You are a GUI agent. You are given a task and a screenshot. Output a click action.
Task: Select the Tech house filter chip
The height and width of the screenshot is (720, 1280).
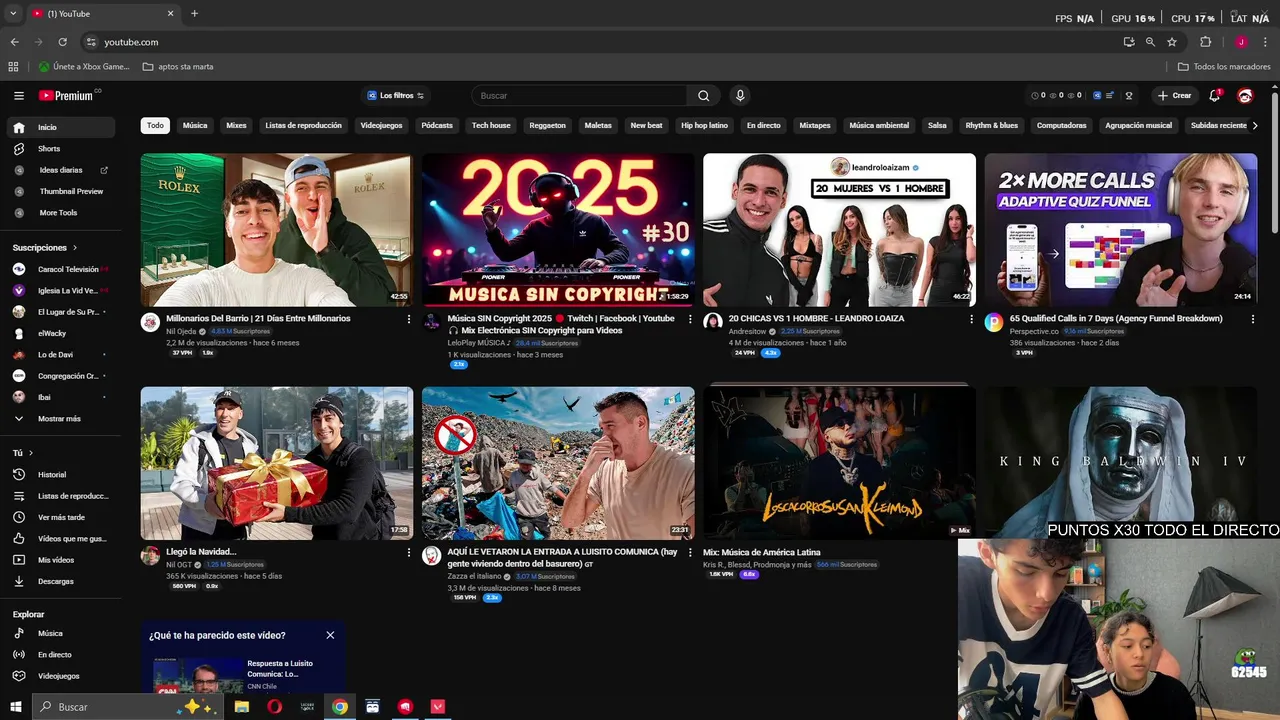click(491, 126)
